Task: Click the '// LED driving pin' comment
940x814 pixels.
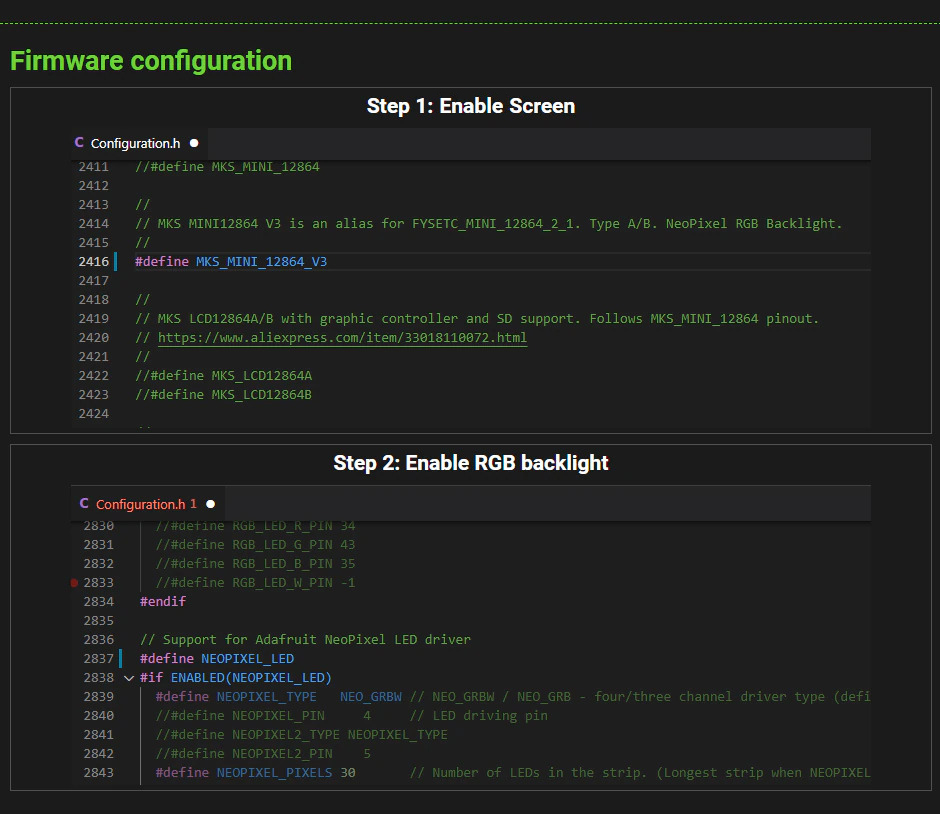Action: 478,716
